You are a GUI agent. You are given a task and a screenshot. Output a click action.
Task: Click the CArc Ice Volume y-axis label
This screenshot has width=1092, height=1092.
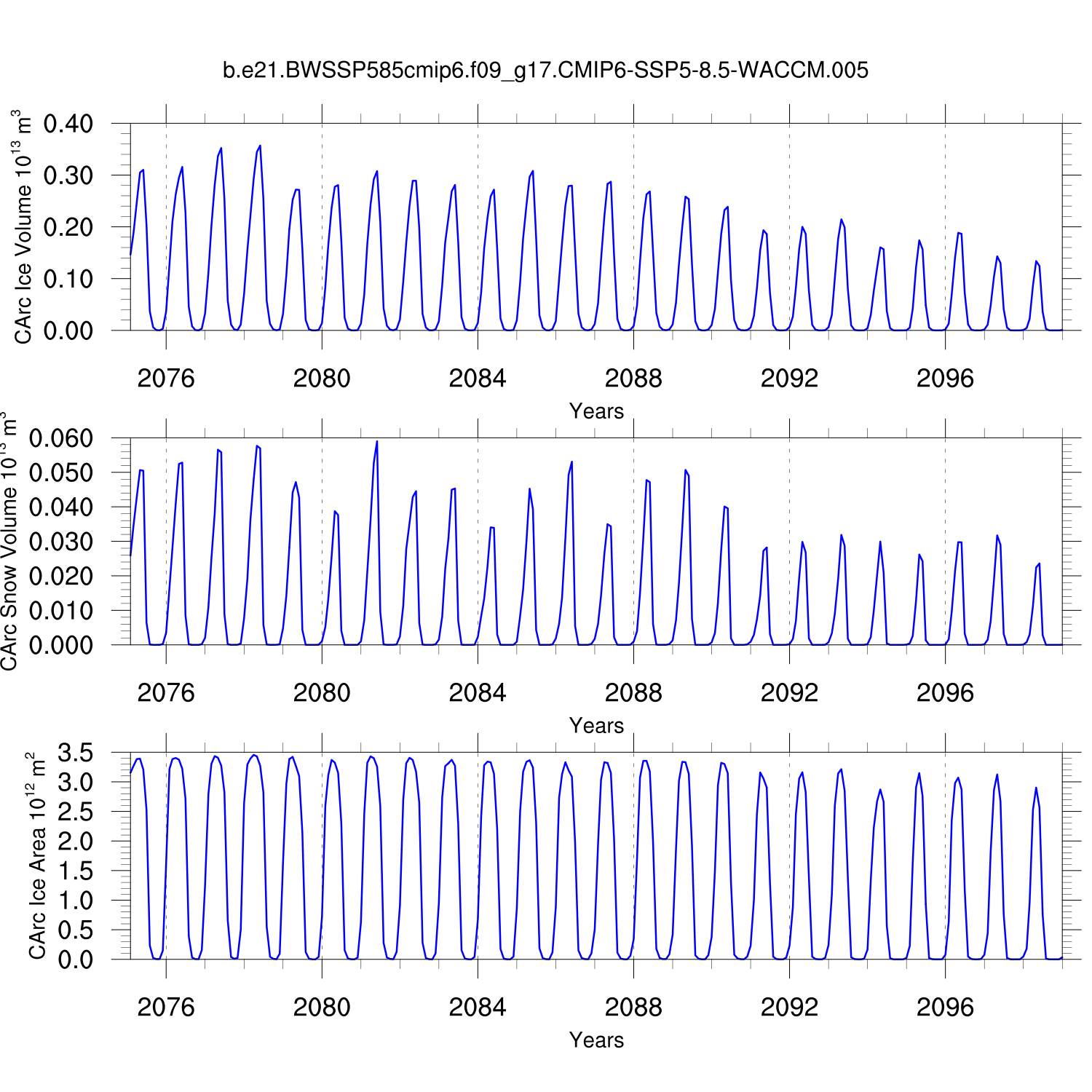(x=23, y=227)
